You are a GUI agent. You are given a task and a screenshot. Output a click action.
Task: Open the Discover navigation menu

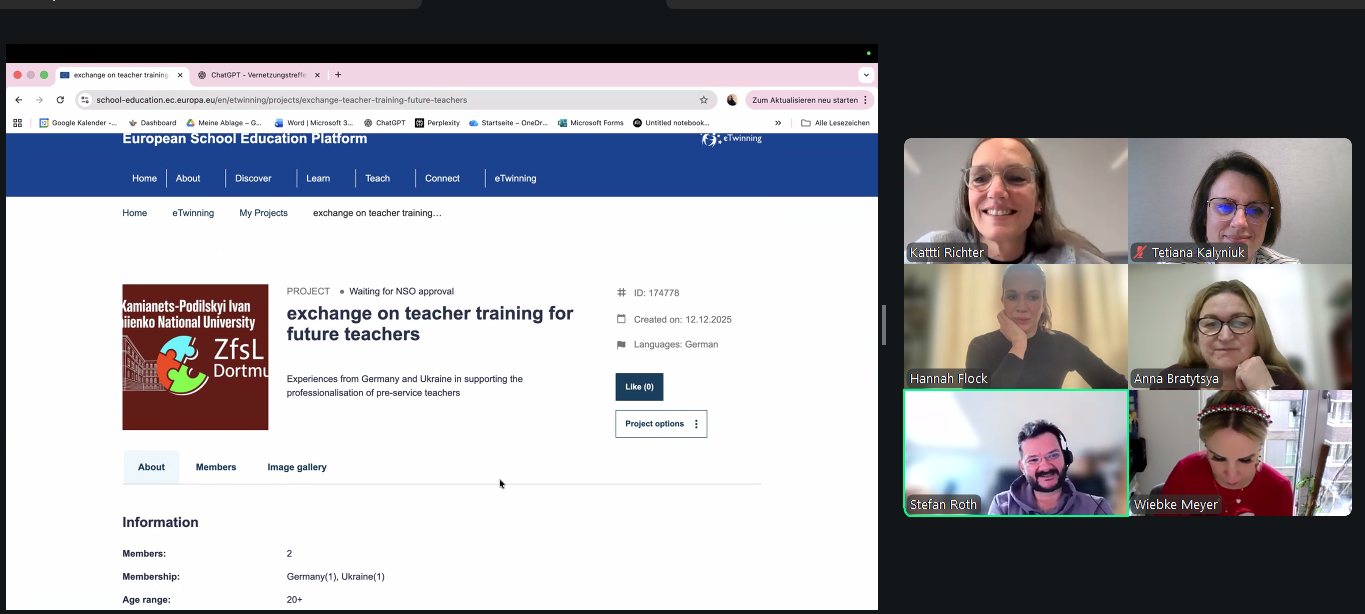pos(253,178)
